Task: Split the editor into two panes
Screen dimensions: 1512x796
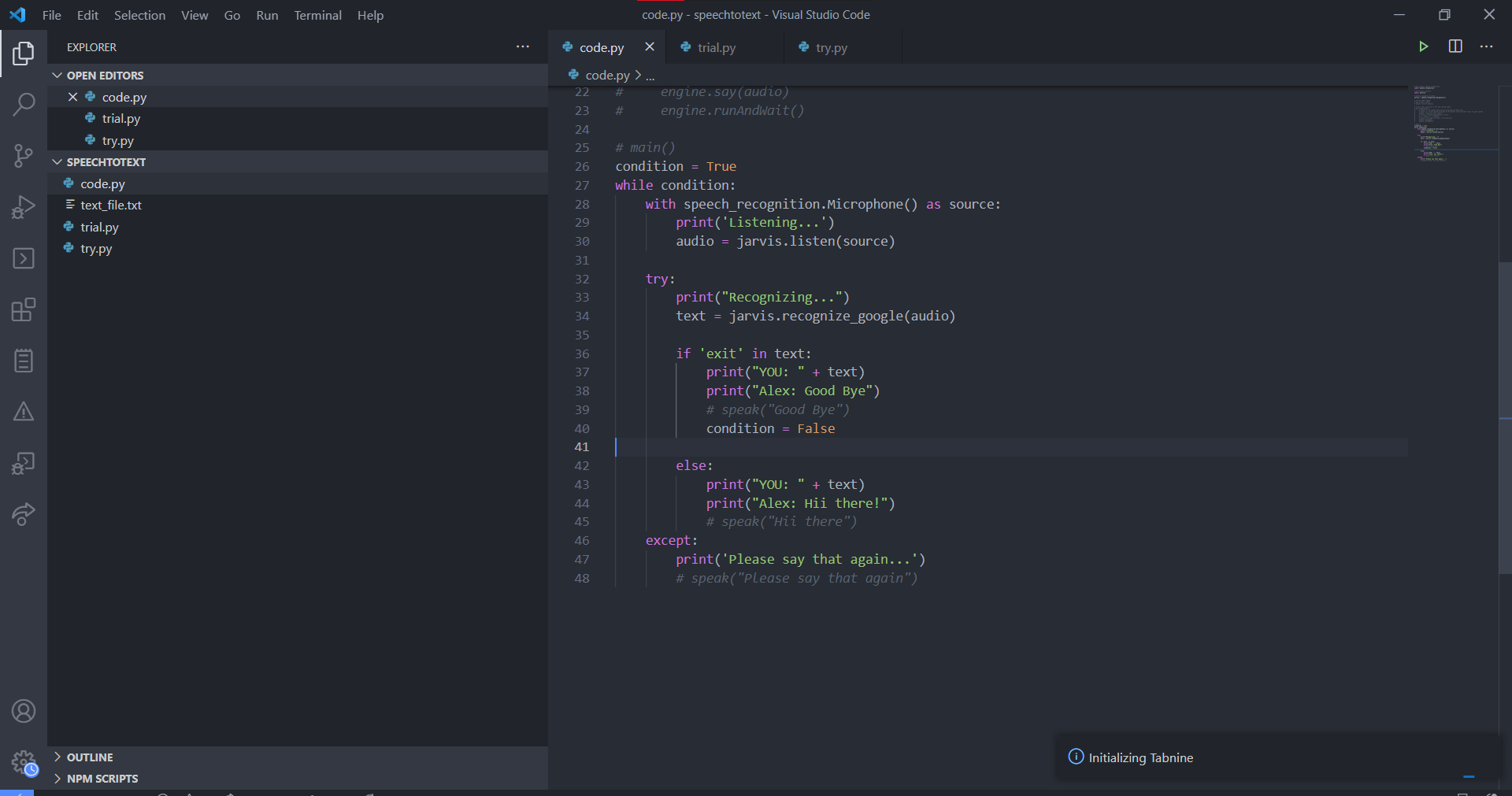Action: coord(1455,46)
